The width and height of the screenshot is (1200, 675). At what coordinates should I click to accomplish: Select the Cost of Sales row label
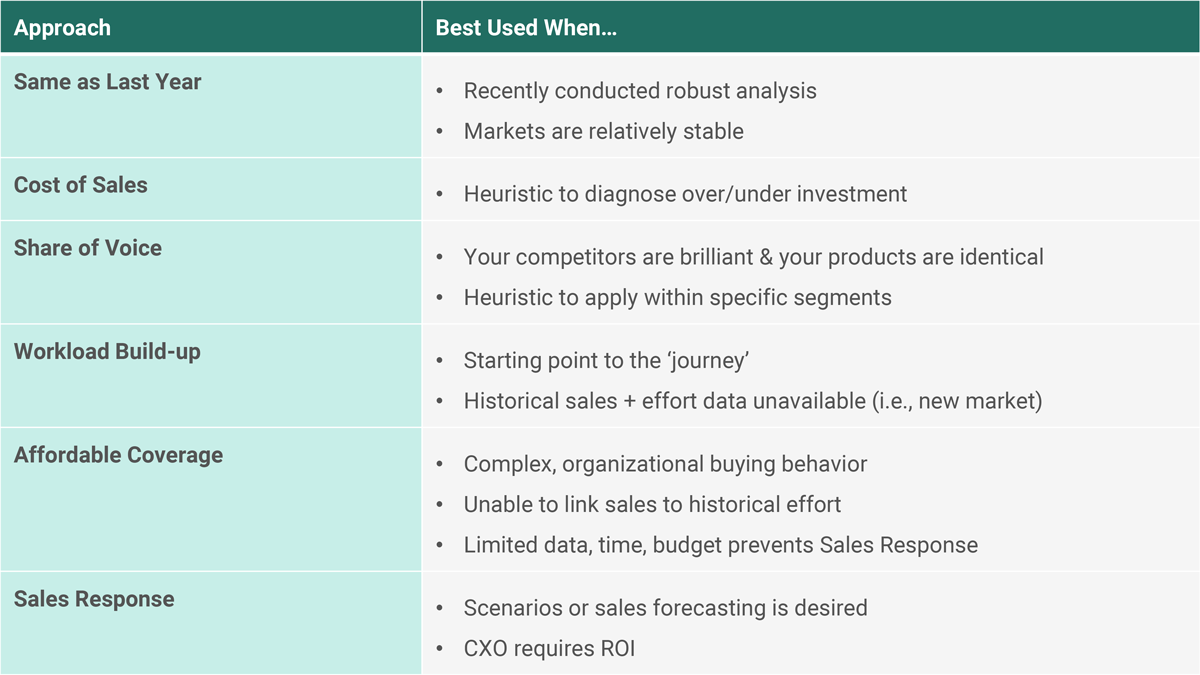[x=80, y=185]
